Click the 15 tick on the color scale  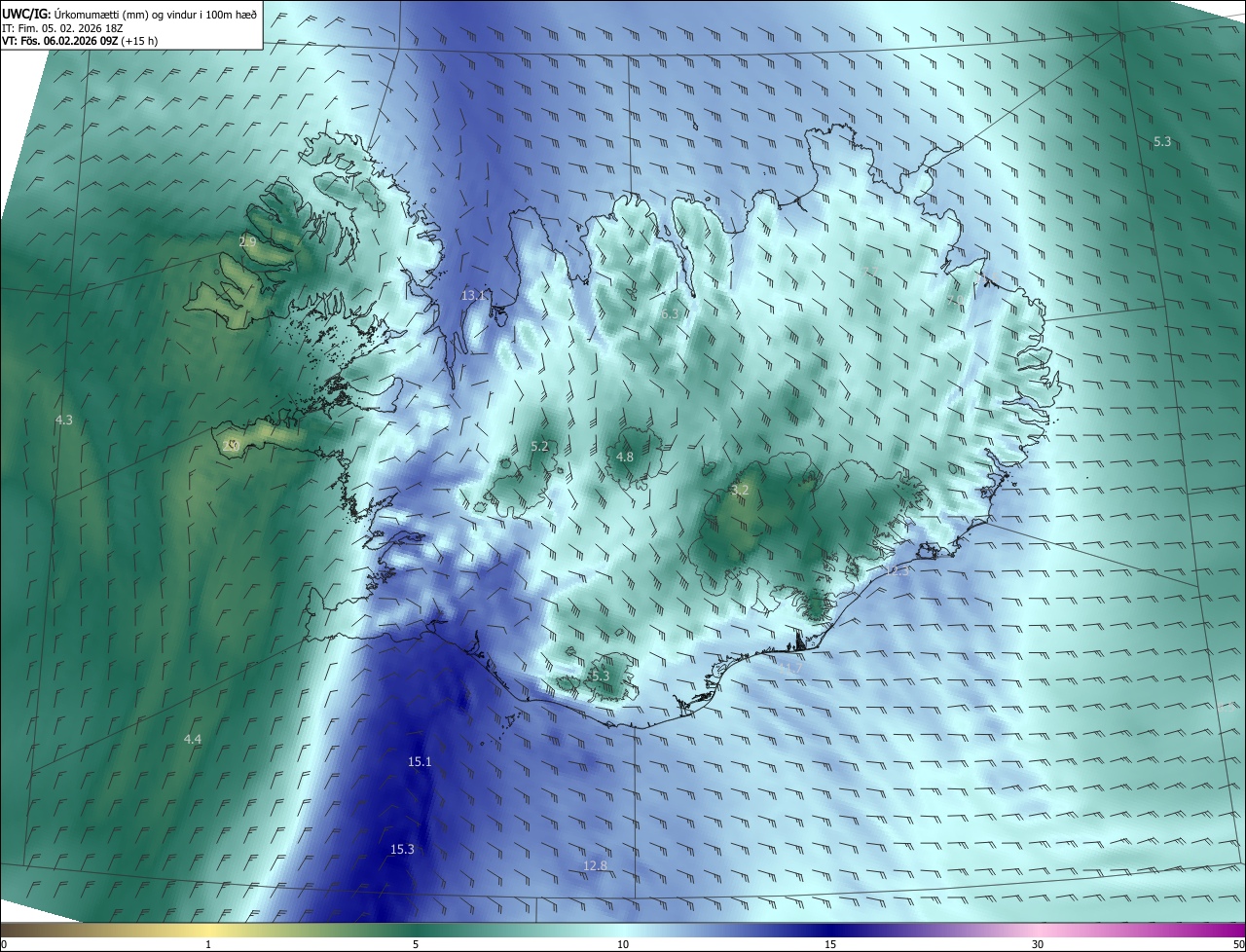(x=830, y=945)
